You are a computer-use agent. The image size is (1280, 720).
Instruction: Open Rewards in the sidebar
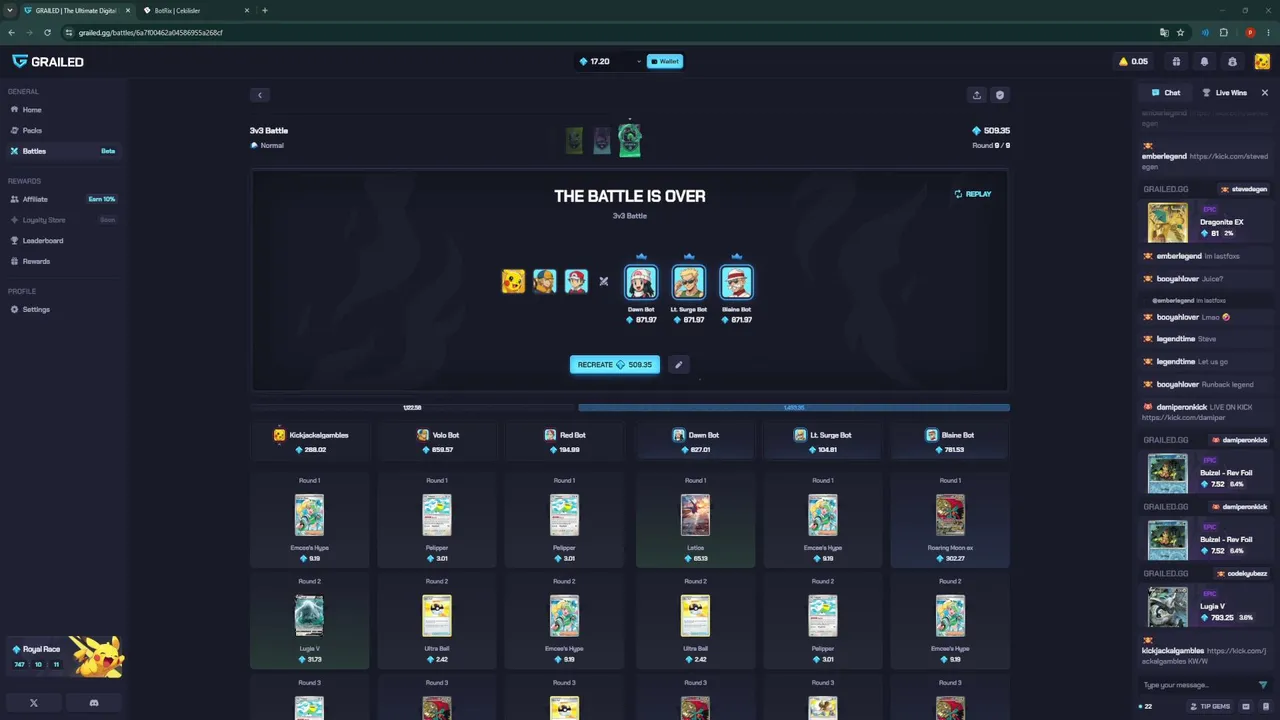(62, 261)
